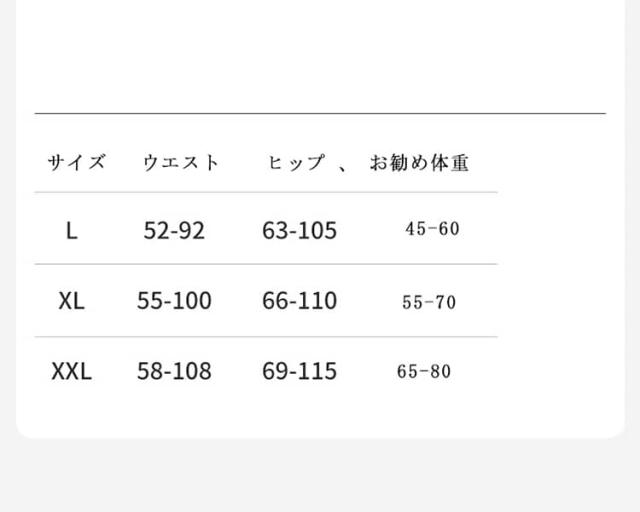Image resolution: width=640 pixels, height=512 pixels.
Task: Click the ヒップ column header
Action: click(296, 162)
